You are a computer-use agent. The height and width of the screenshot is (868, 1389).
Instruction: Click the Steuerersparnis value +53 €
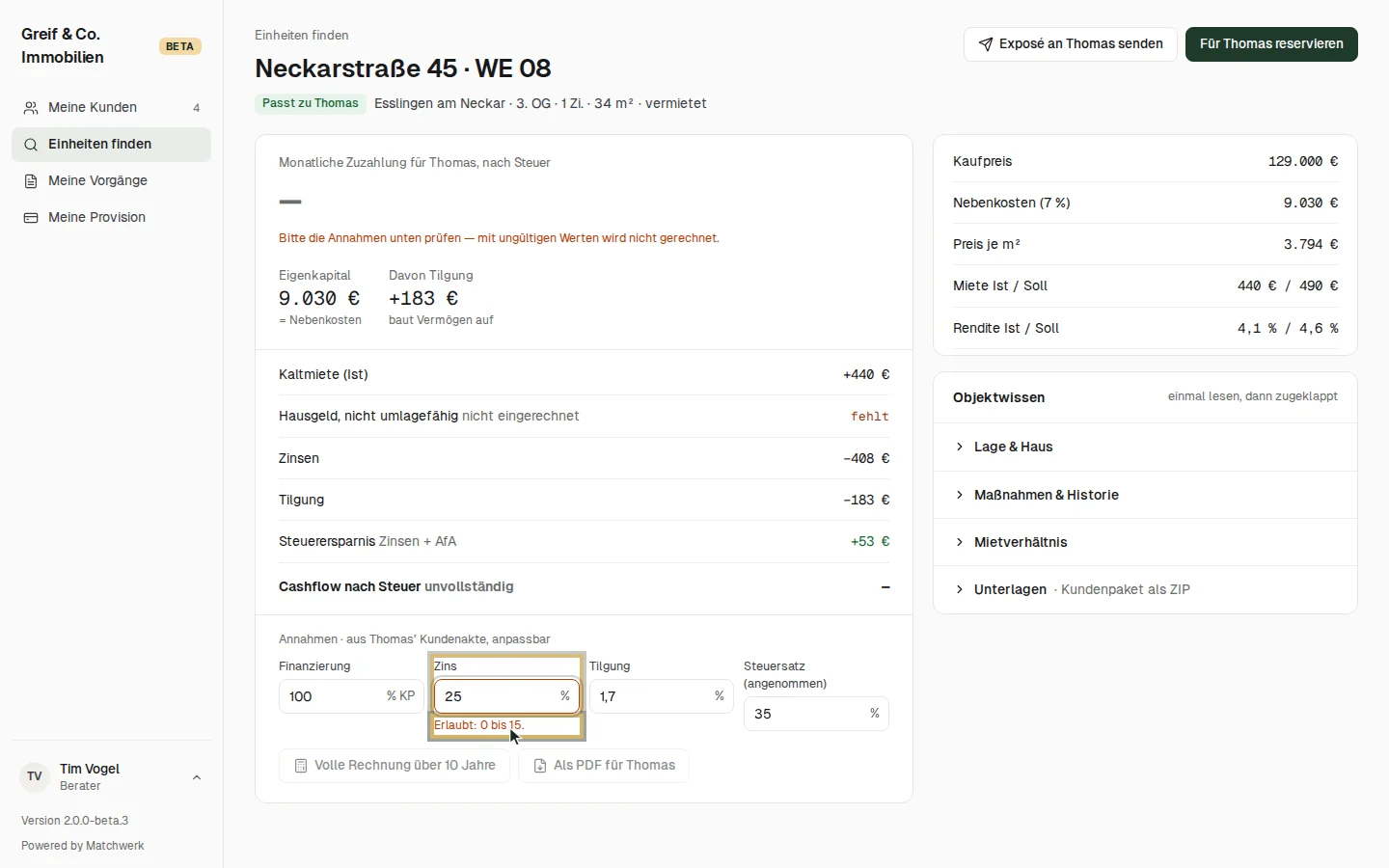870,542
